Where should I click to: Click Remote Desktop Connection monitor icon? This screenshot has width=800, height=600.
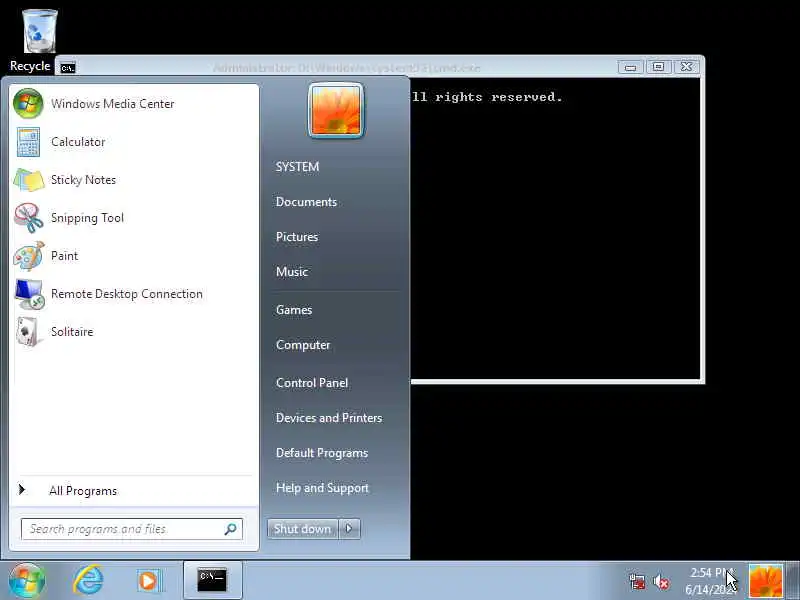(30, 294)
